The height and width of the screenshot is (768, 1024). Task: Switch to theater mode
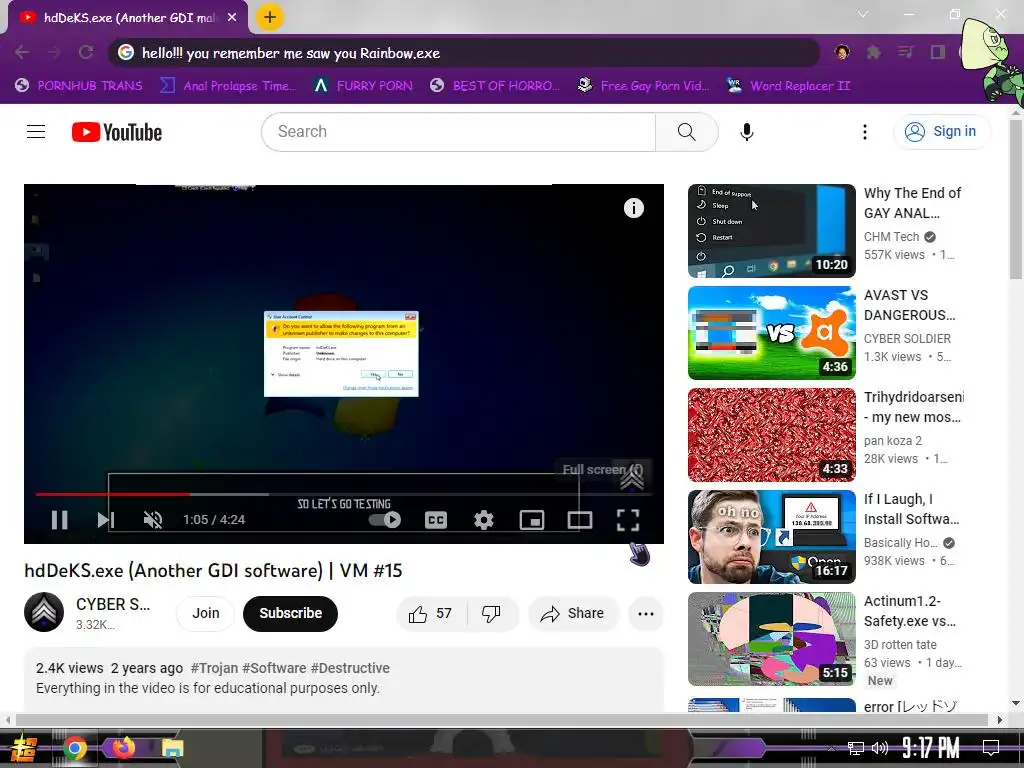(580, 520)
